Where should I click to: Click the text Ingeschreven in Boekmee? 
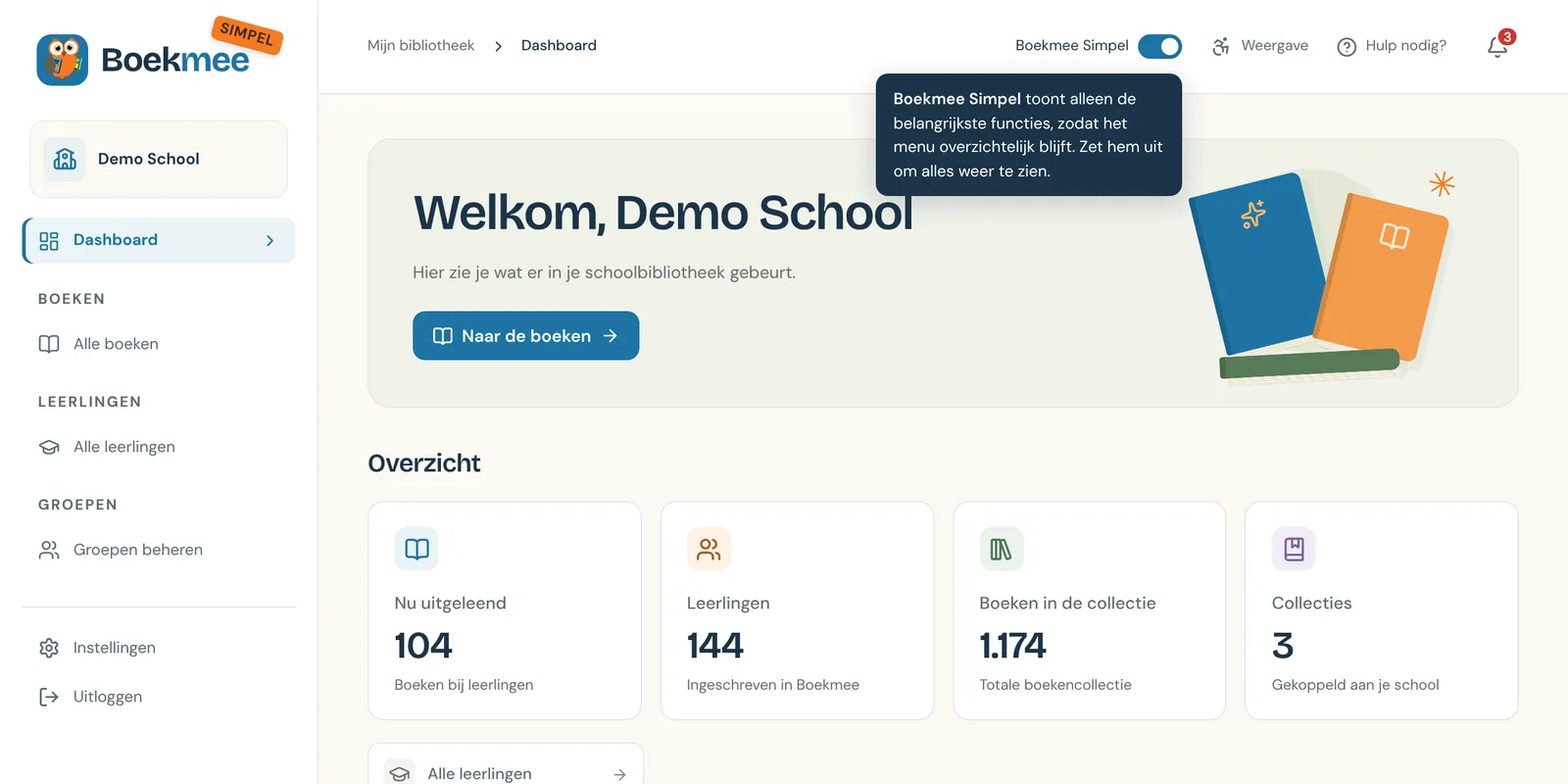[773, 685]
